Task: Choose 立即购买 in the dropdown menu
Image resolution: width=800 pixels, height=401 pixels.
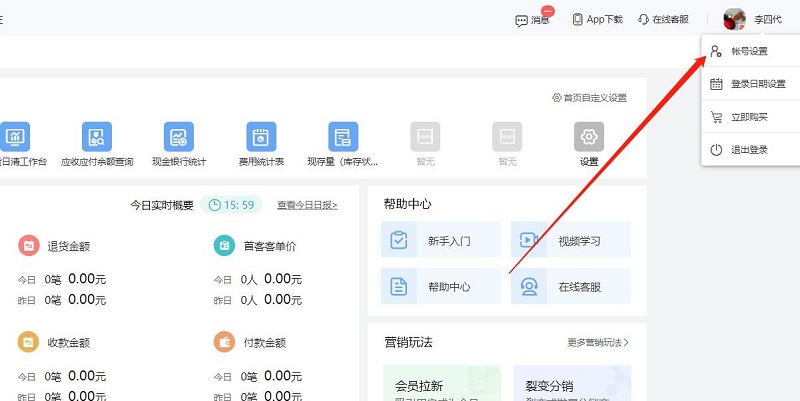Action: [x=751, y=117]
